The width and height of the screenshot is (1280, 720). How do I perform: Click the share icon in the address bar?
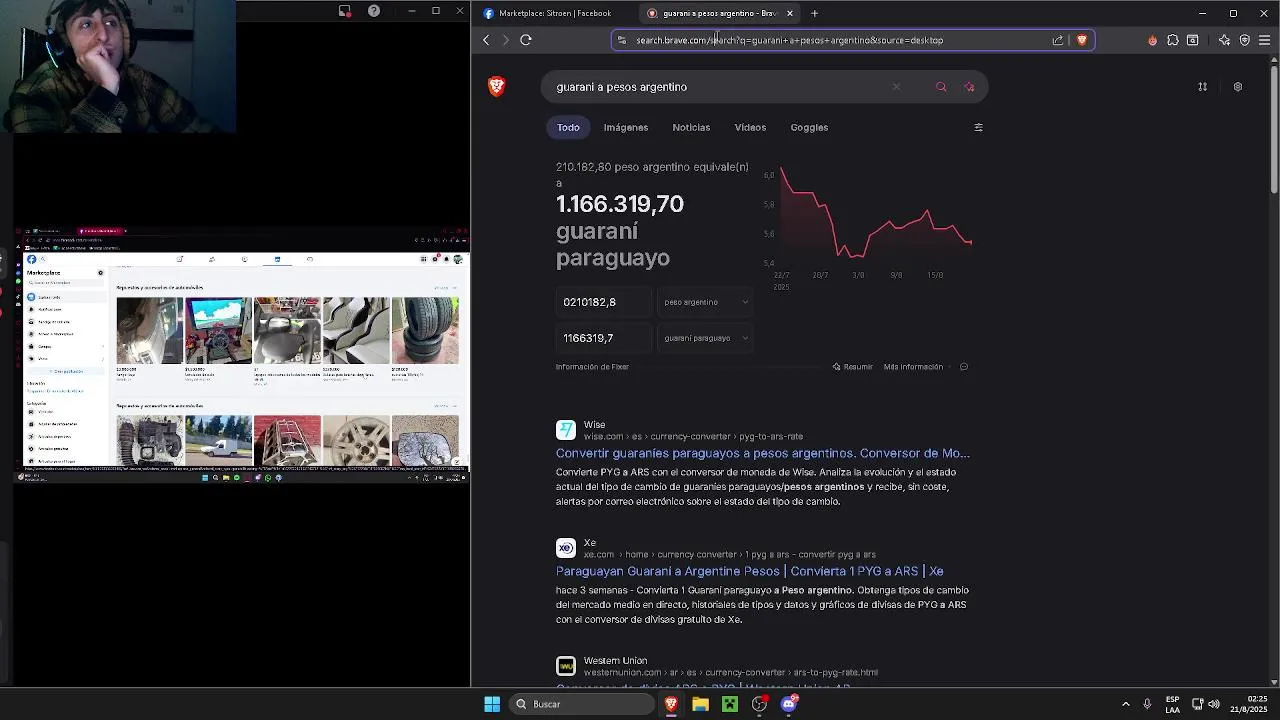pos(1058,40)
